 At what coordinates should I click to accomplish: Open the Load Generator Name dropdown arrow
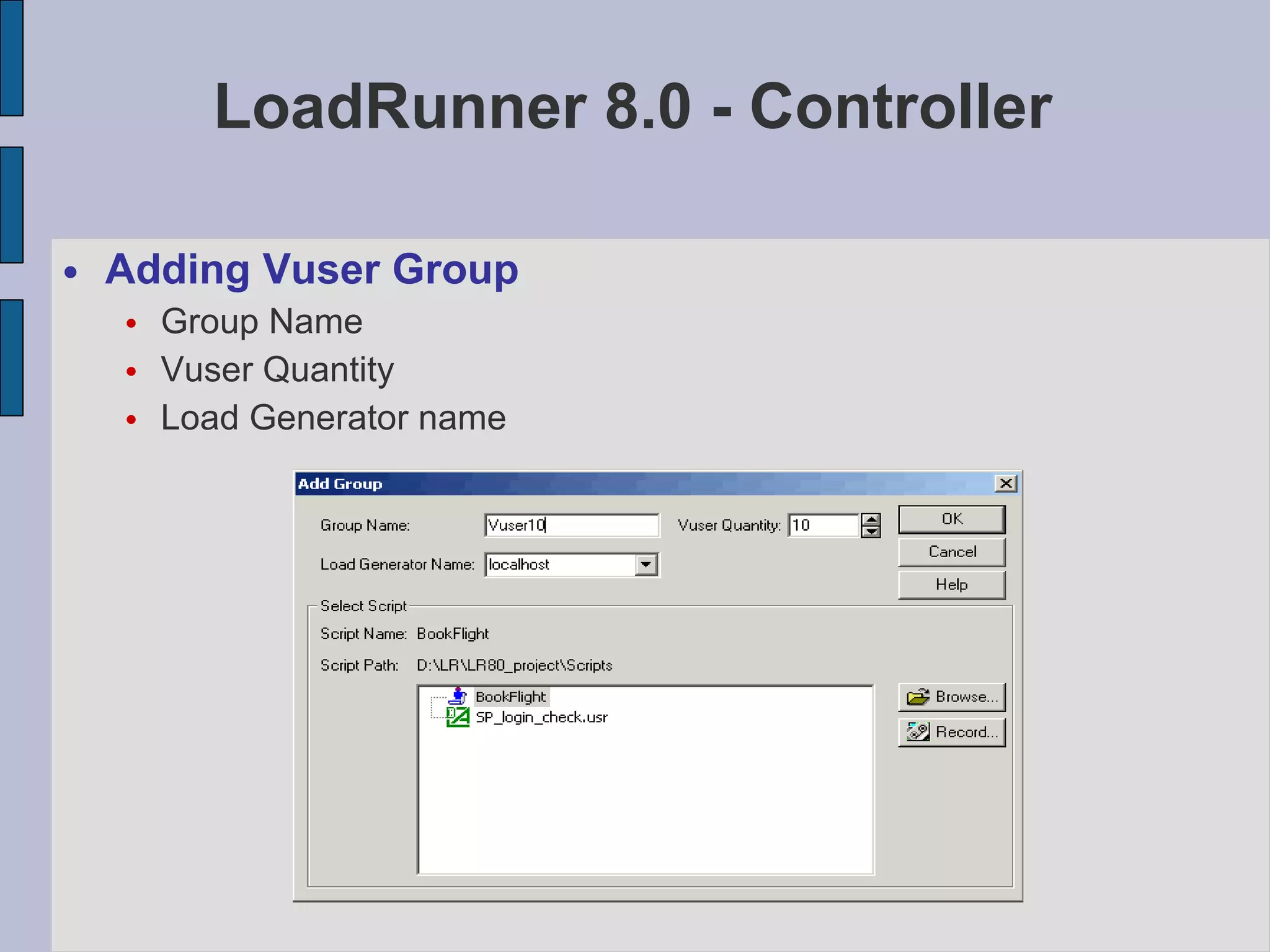tap(646, 565)
